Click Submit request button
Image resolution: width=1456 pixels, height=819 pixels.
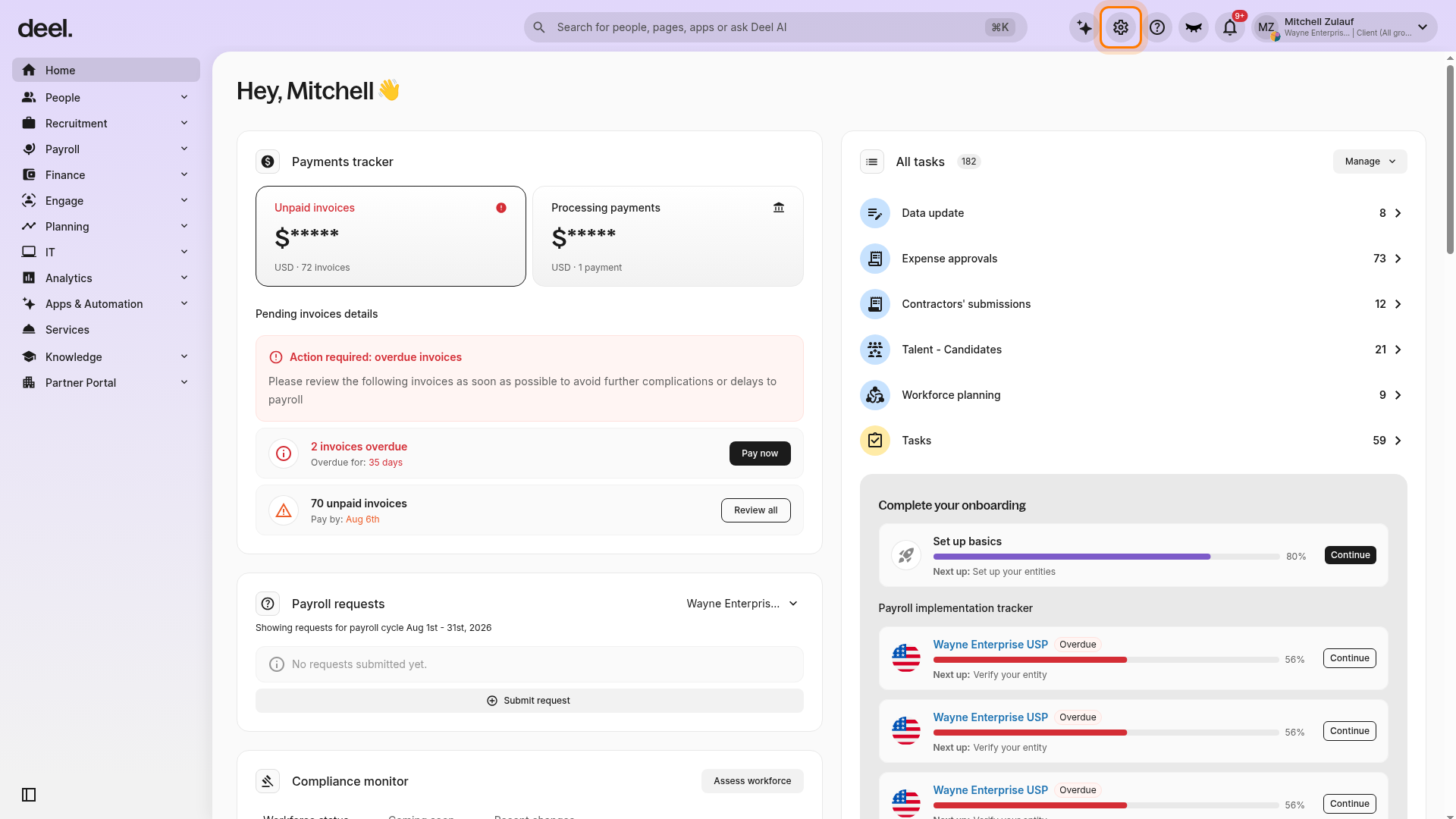(529, 701)
